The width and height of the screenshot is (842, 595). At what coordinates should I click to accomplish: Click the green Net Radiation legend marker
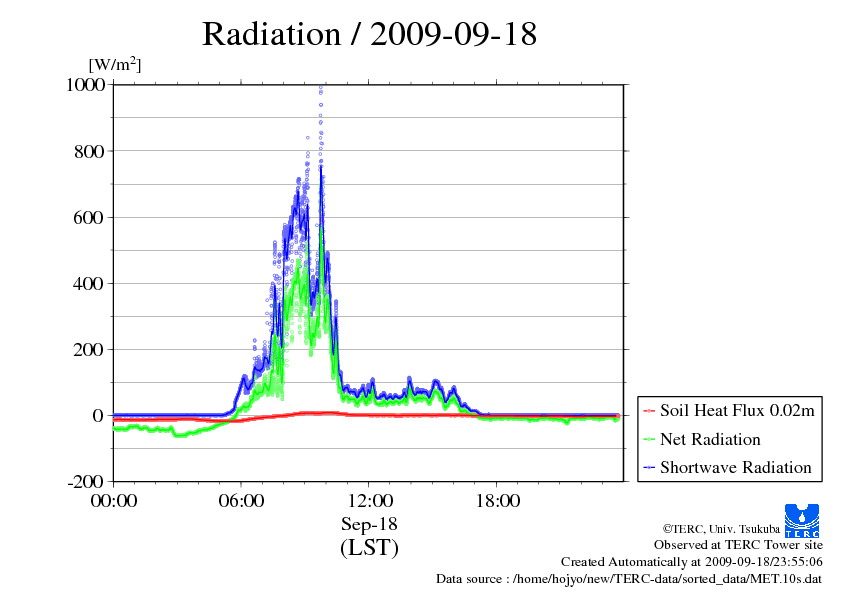pos(649,440)
